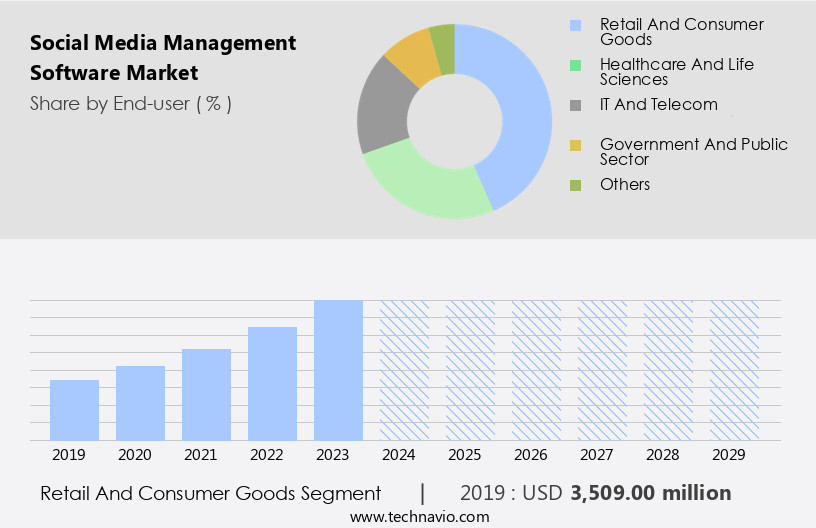Viewport: 816px width, 528px height.
Task: Click the tallest solid bar for 2023
Action: tap(338, 370)
